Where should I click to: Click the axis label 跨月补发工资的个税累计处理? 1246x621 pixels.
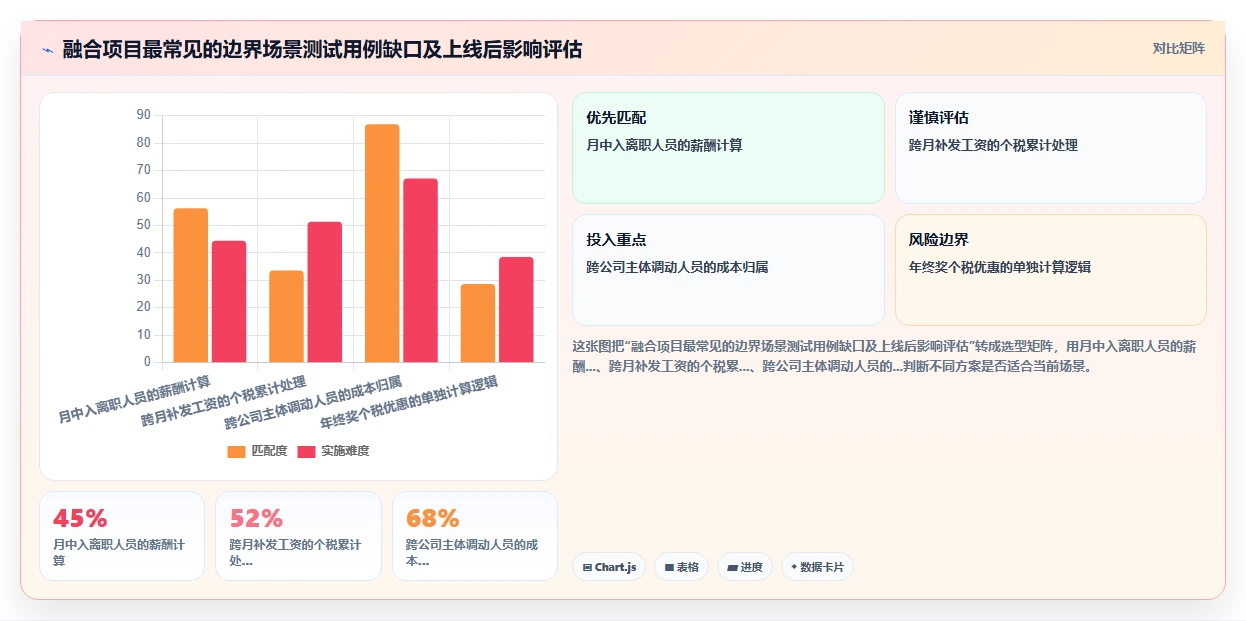[x=224, y=401]
